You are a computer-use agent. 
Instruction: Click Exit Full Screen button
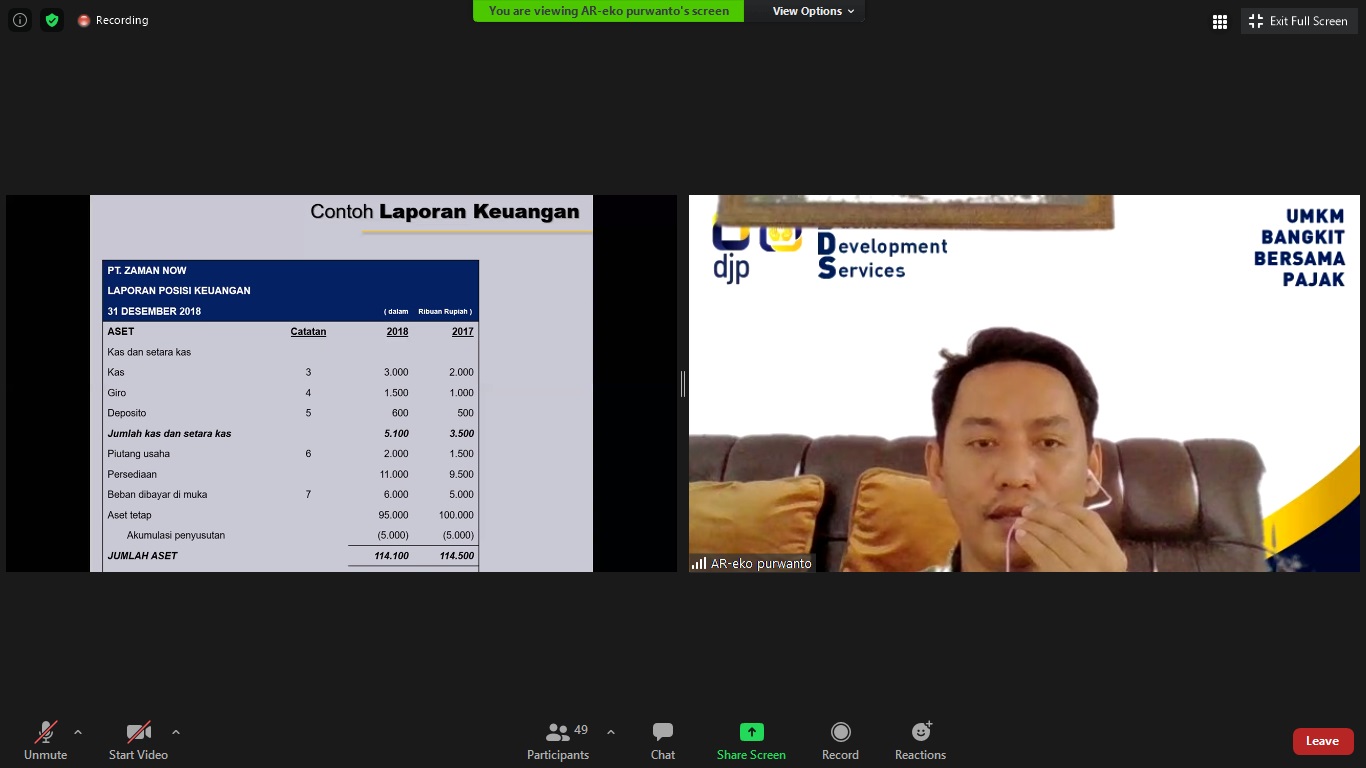(1299, 21)
